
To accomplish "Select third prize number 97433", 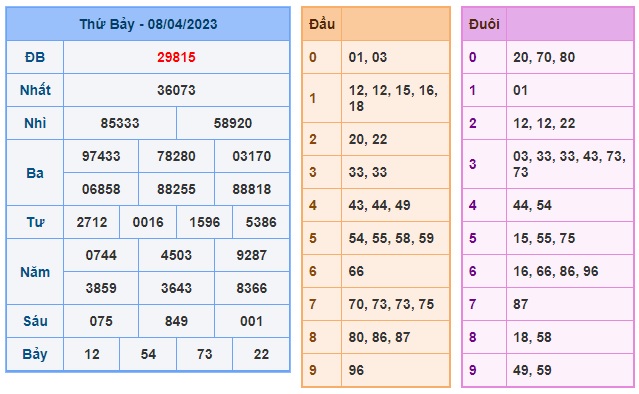I will coord(101,156).
